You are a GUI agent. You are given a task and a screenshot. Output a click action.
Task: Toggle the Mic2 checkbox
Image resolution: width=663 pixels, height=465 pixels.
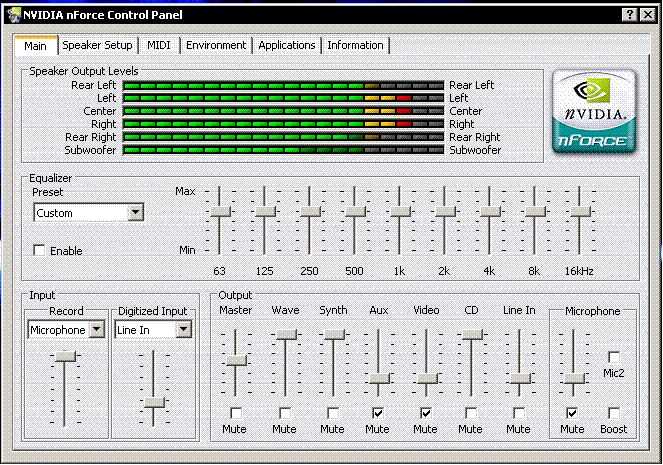(x=614, y=357)
